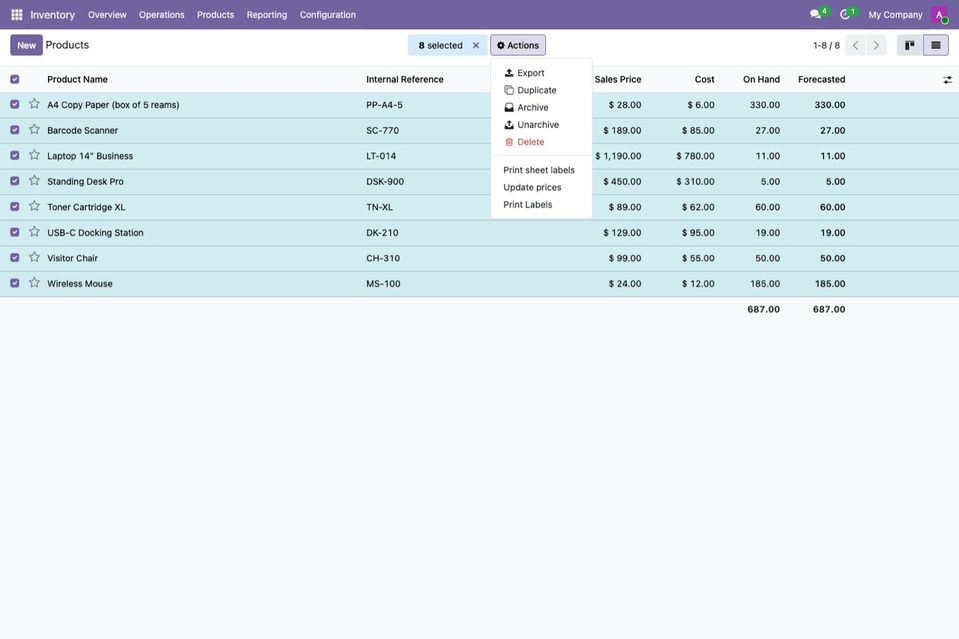The width and height of the screenshot is (959, 639).
Task: Choose Archive from the Actions menu
Action: (541, 107)
